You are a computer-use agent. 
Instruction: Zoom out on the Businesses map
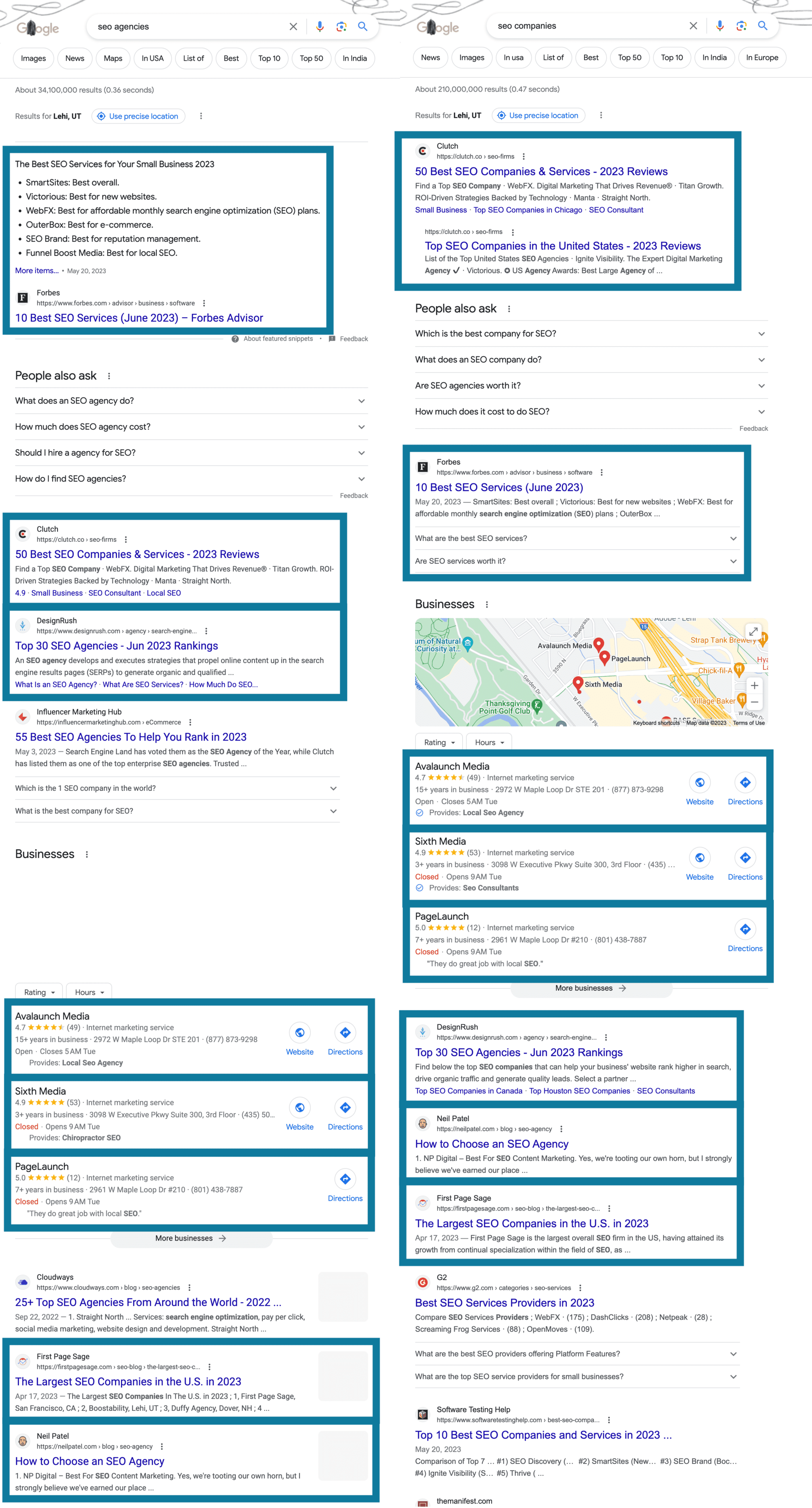pos(755,702)
